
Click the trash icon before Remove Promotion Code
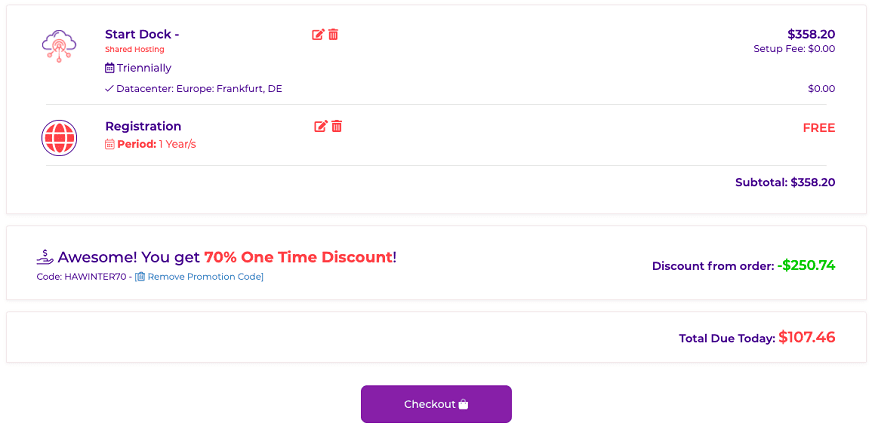[x=141, y=276]
